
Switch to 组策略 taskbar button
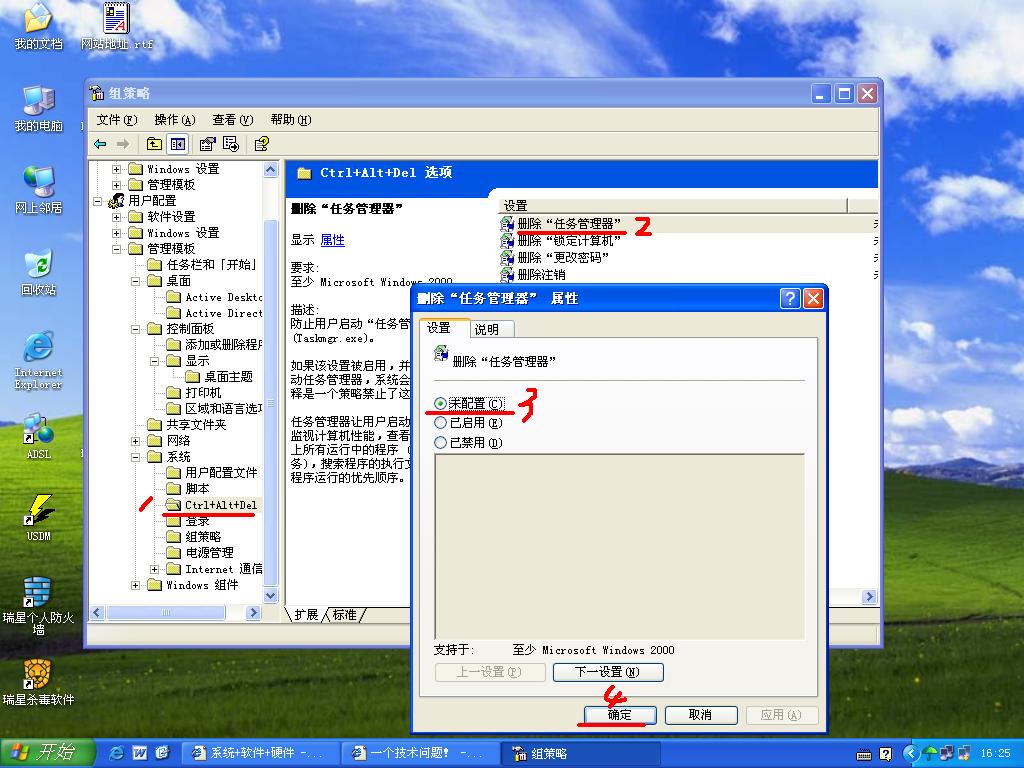581,754
